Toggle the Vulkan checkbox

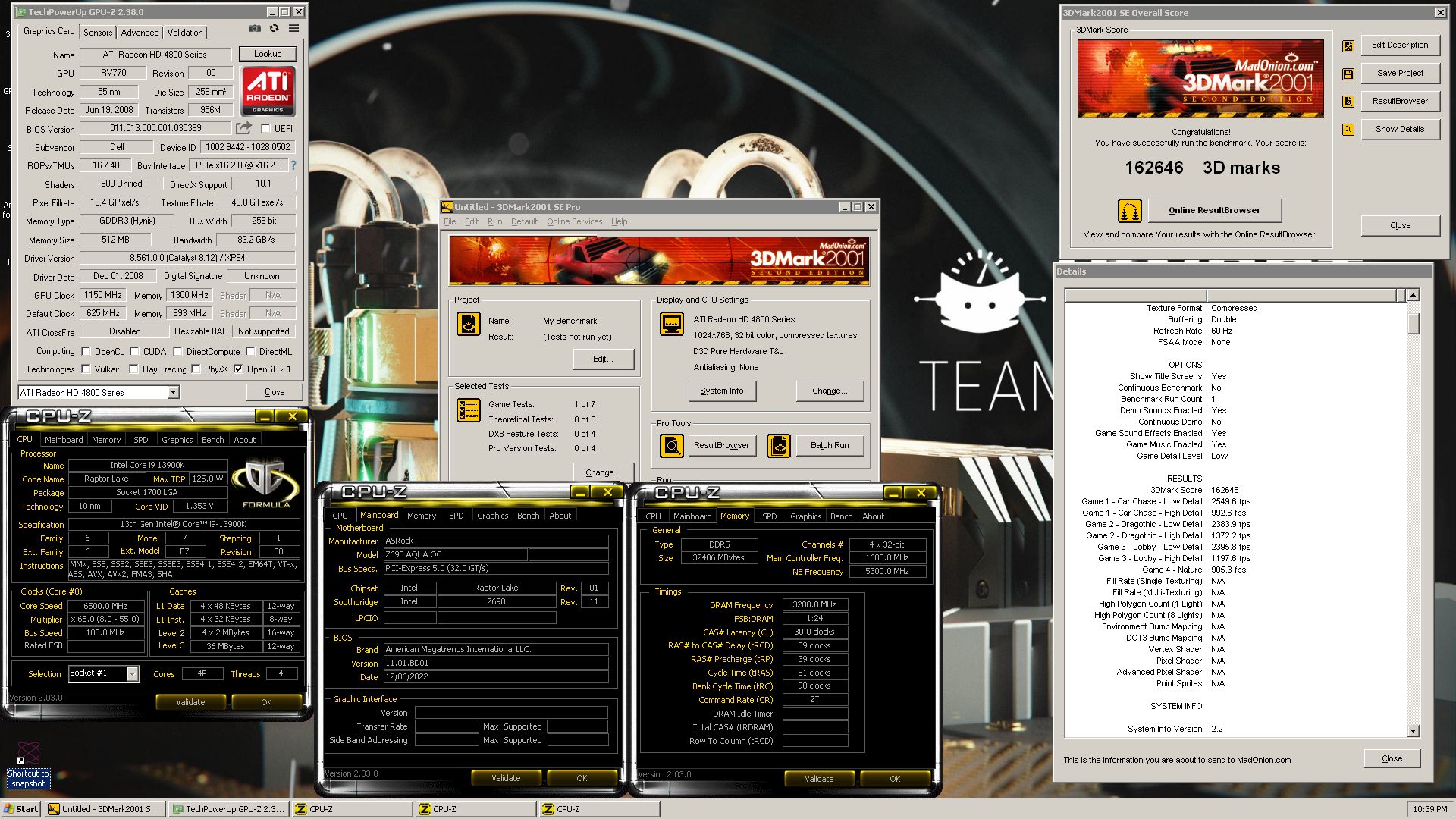click(86, 369)
